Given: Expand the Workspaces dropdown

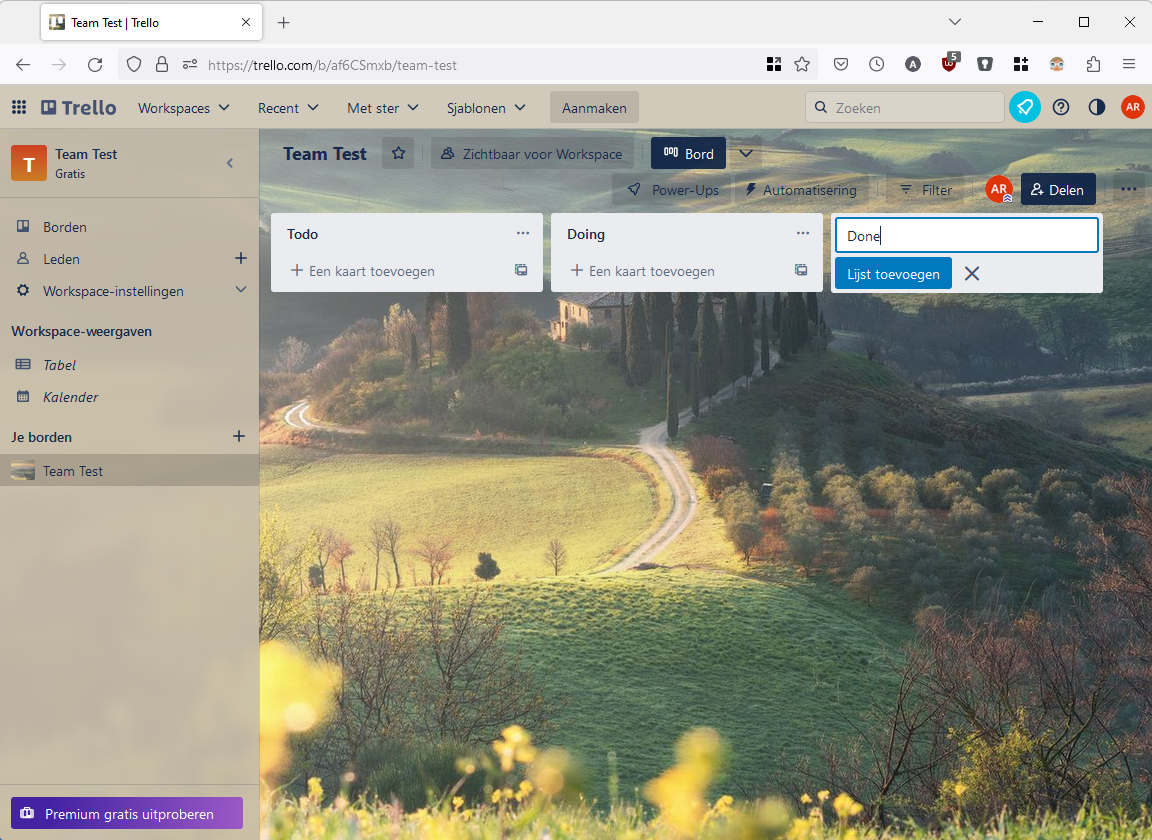Looking at the screenshot, I should click(184, 108).
